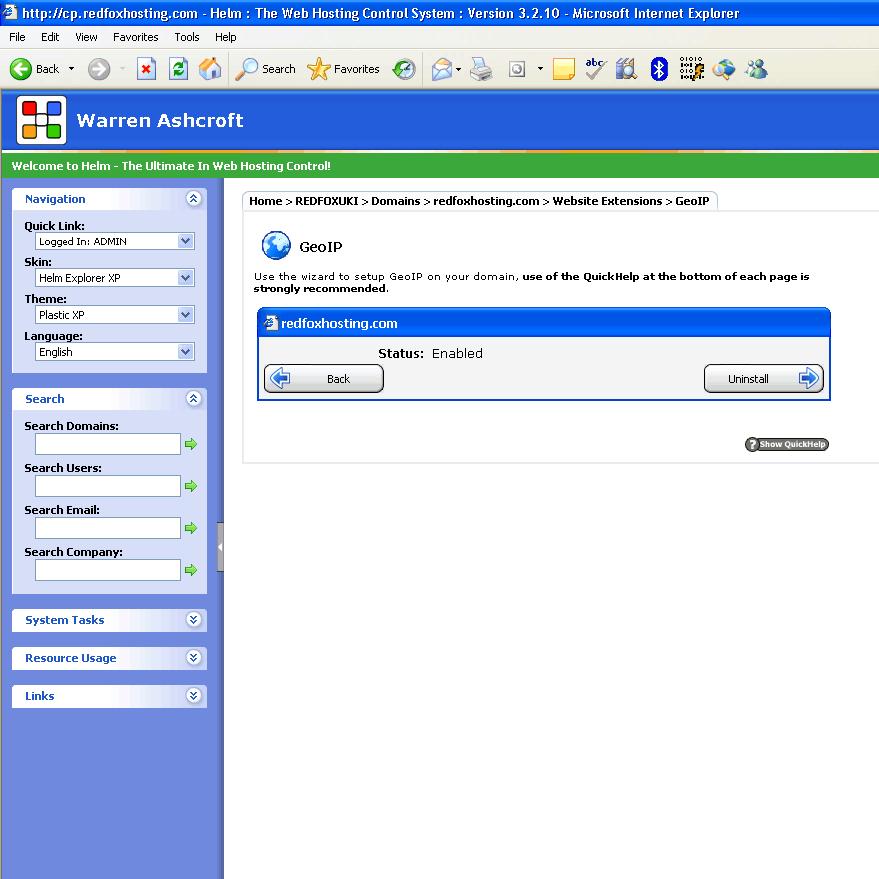Click the Bluetooth toolbar icon

659,69
